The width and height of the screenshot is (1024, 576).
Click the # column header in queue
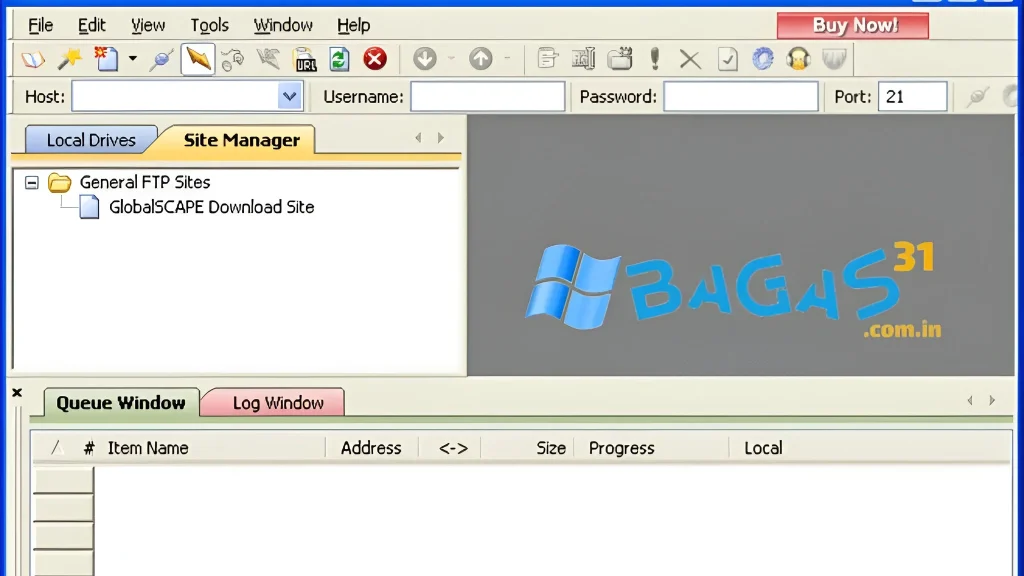[89, 448]
